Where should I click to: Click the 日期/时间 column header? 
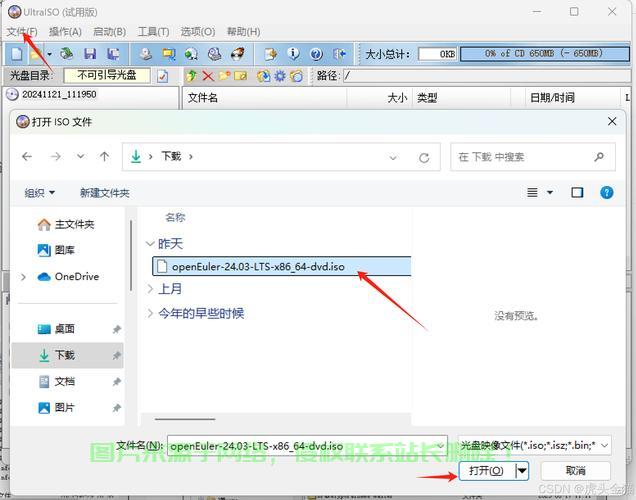[552, 98]
